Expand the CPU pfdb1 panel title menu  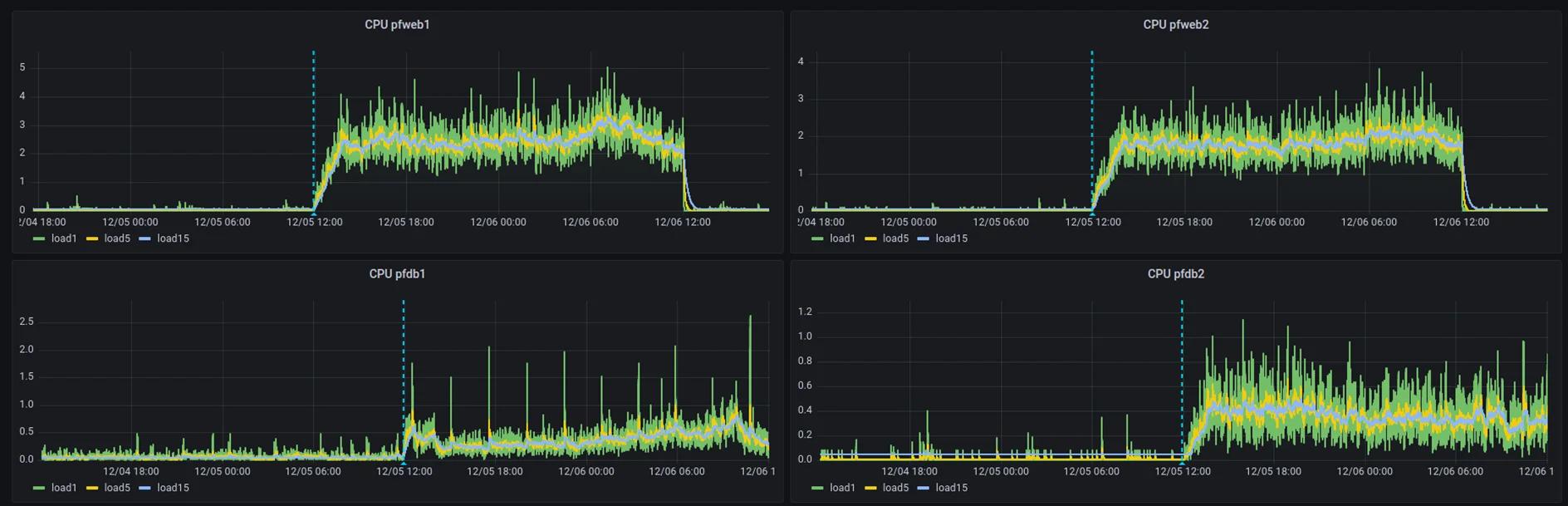pyautogui.click(x=397, y=274)
